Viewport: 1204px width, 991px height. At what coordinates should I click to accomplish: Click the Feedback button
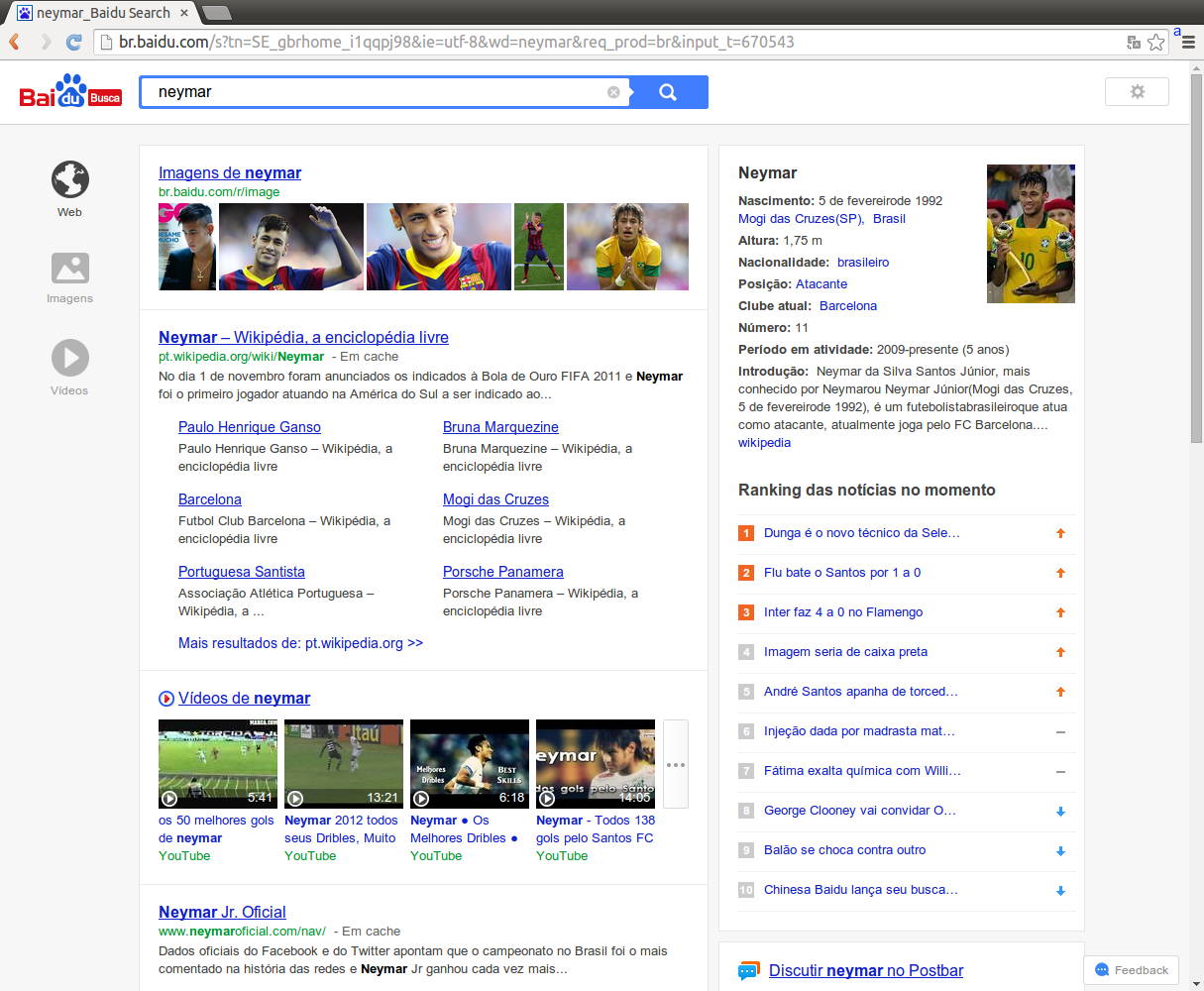1131,970
